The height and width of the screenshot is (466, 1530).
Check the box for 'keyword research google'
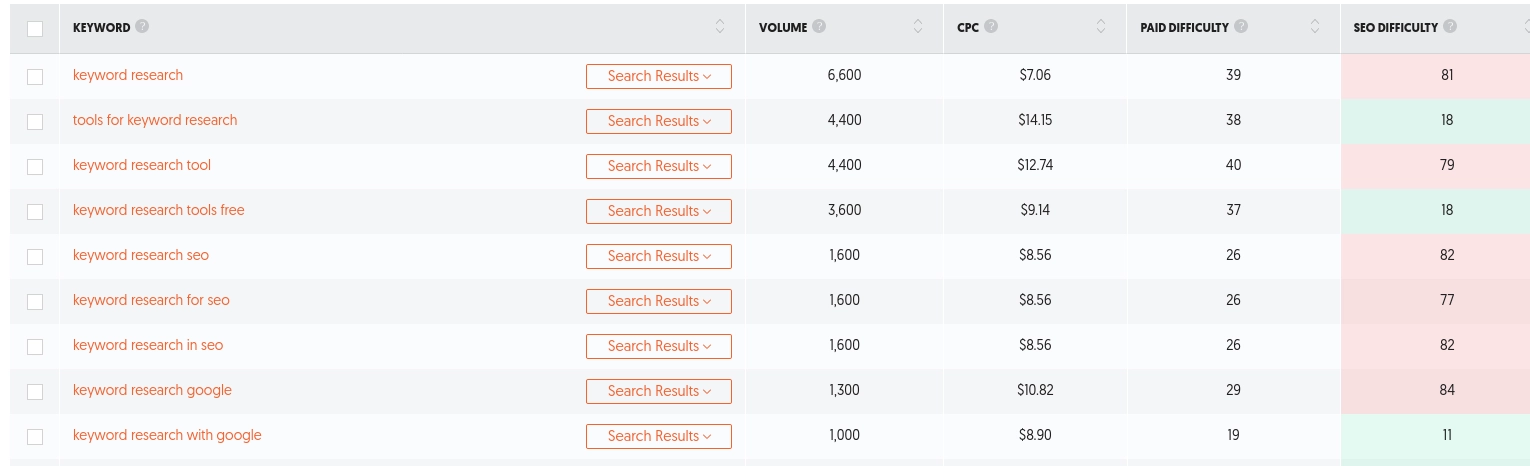click(35, 391)
